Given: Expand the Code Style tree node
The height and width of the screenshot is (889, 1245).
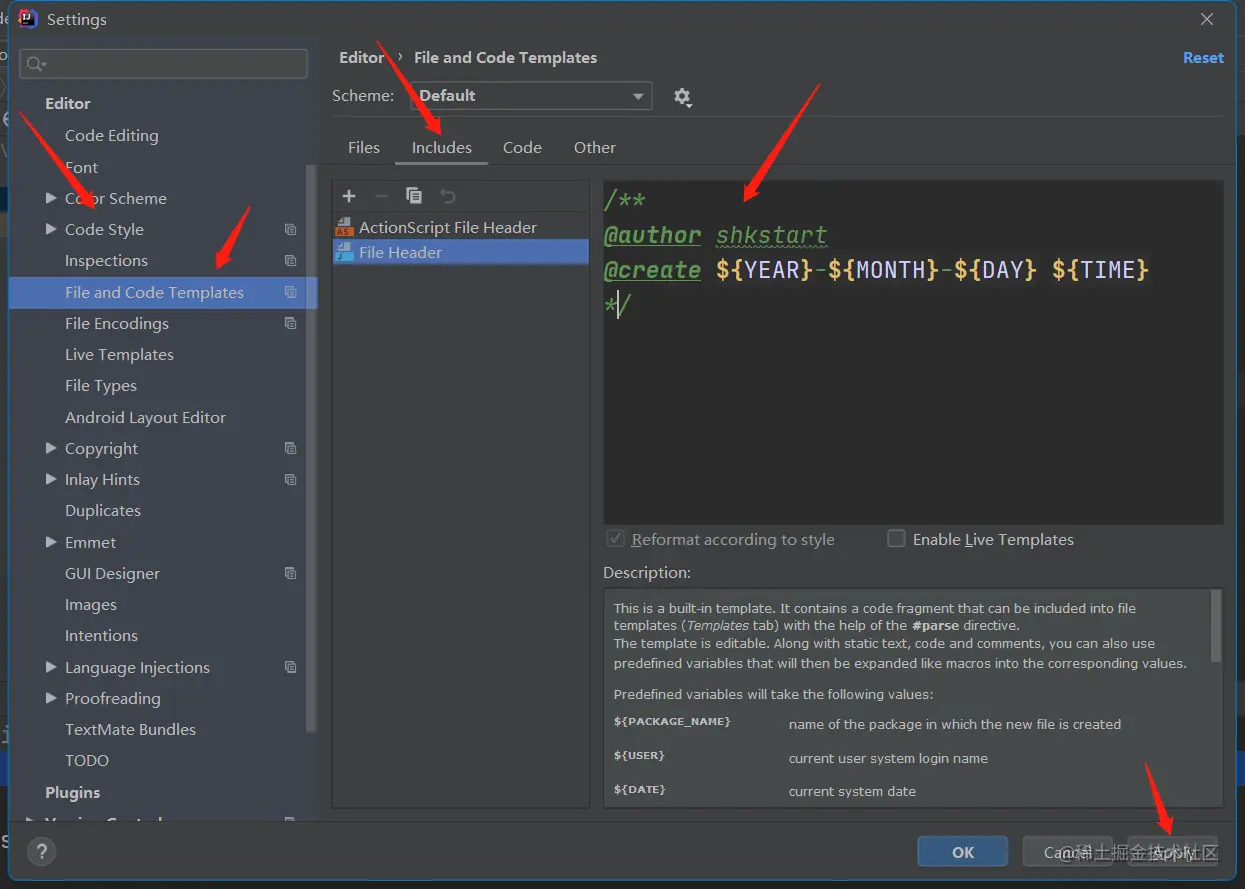Looking at the screenshot, I should point(51,229).
